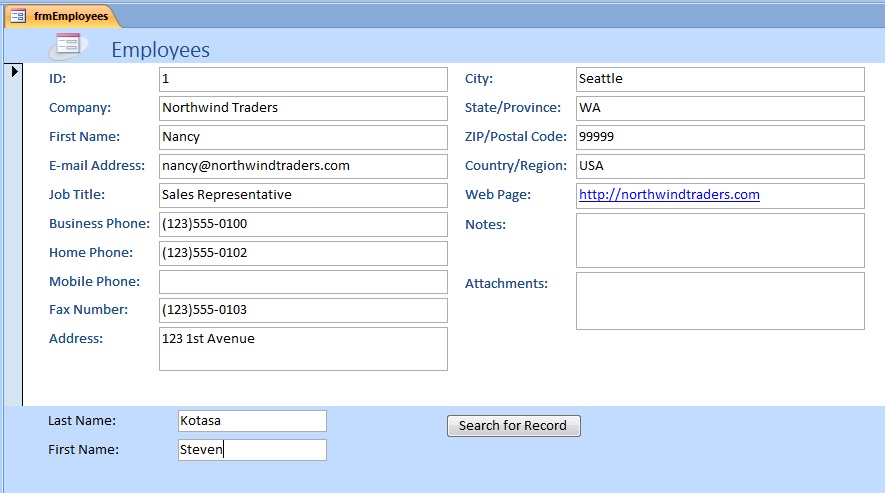Click the Address: label
The image size is (885, 493).
(x=76, y=338)
